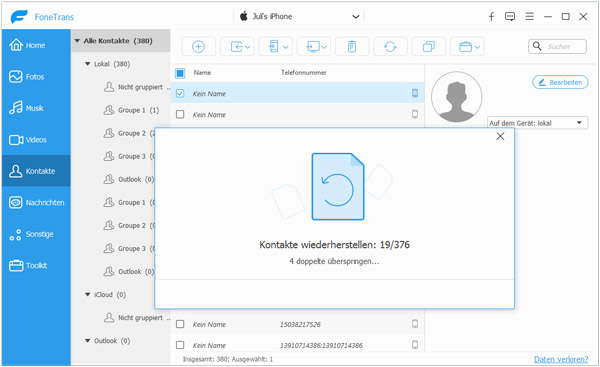Click the Facebook icon in title bar

[x=491, y=16]
